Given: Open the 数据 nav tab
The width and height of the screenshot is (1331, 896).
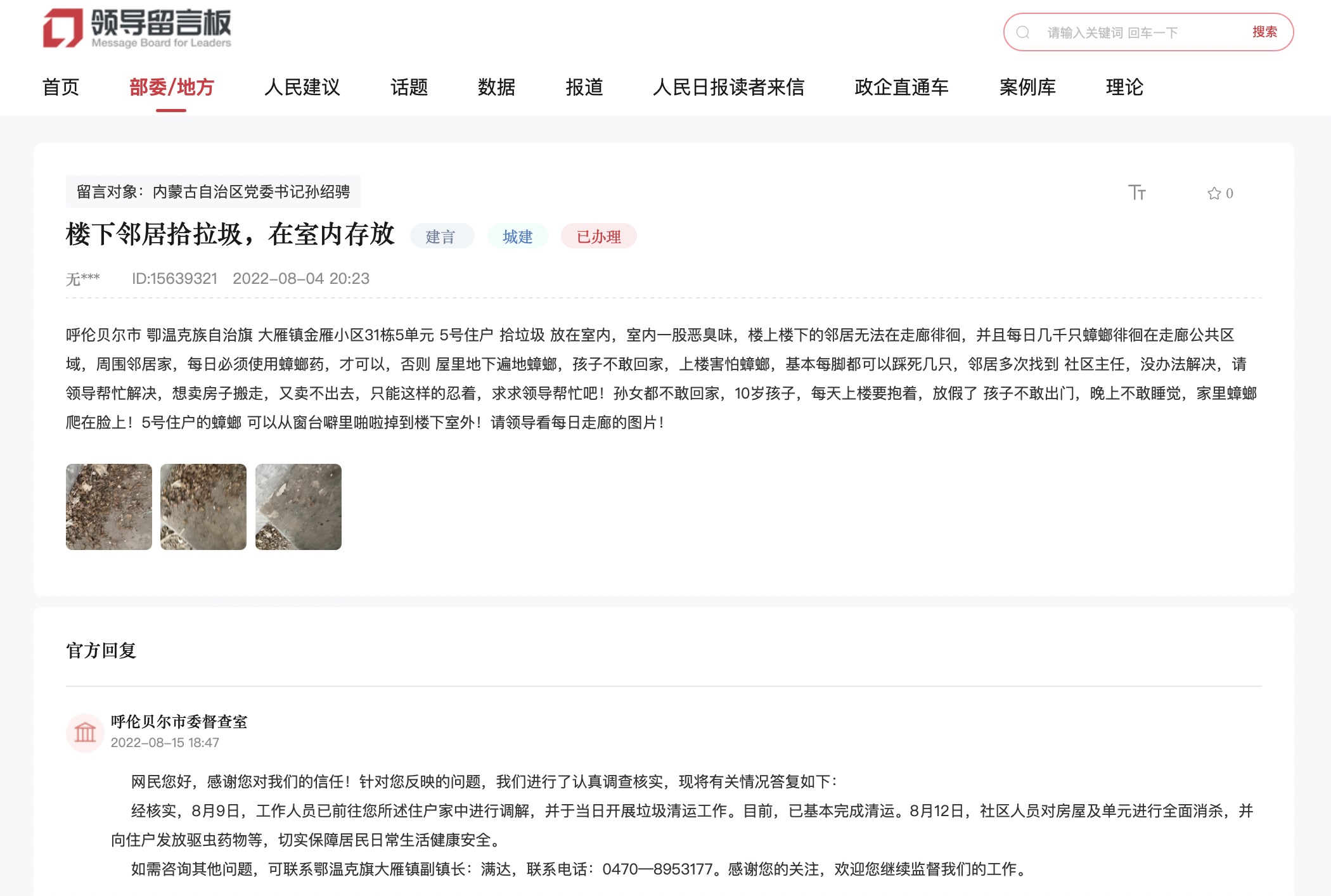Looking at the screenshot, I should coord(496,87).
